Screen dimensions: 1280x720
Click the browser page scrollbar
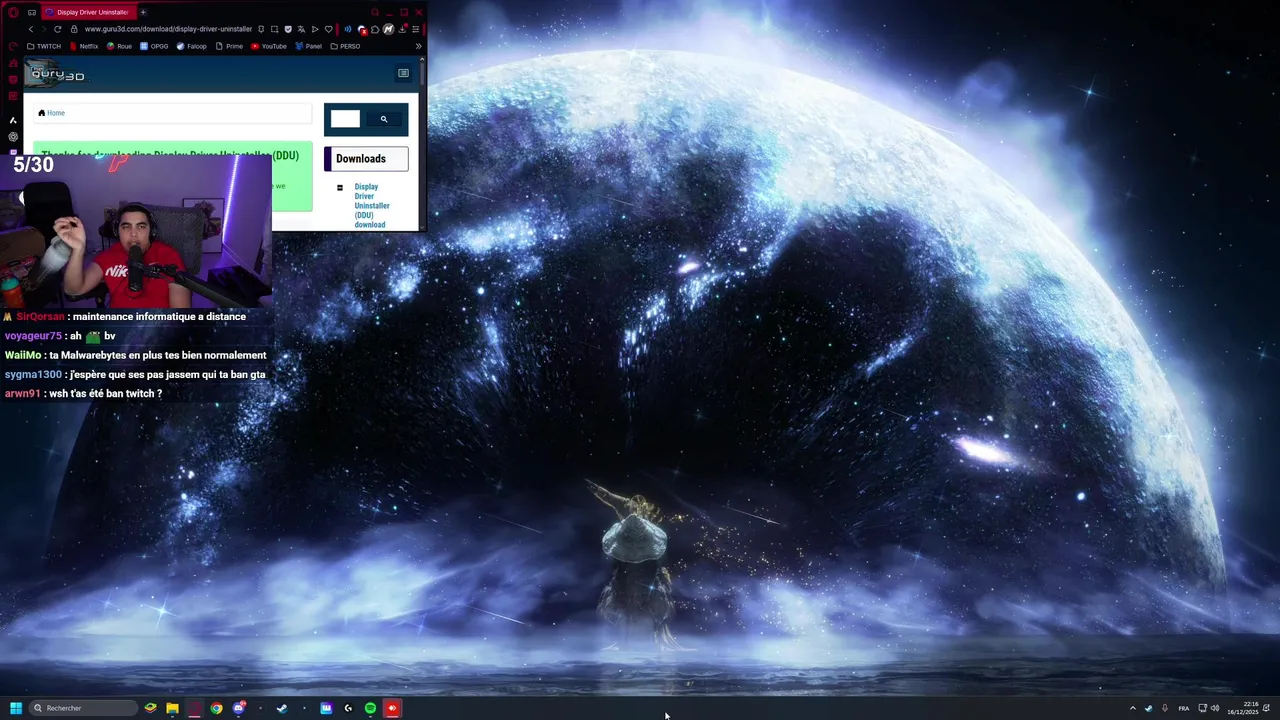[423, 75]
